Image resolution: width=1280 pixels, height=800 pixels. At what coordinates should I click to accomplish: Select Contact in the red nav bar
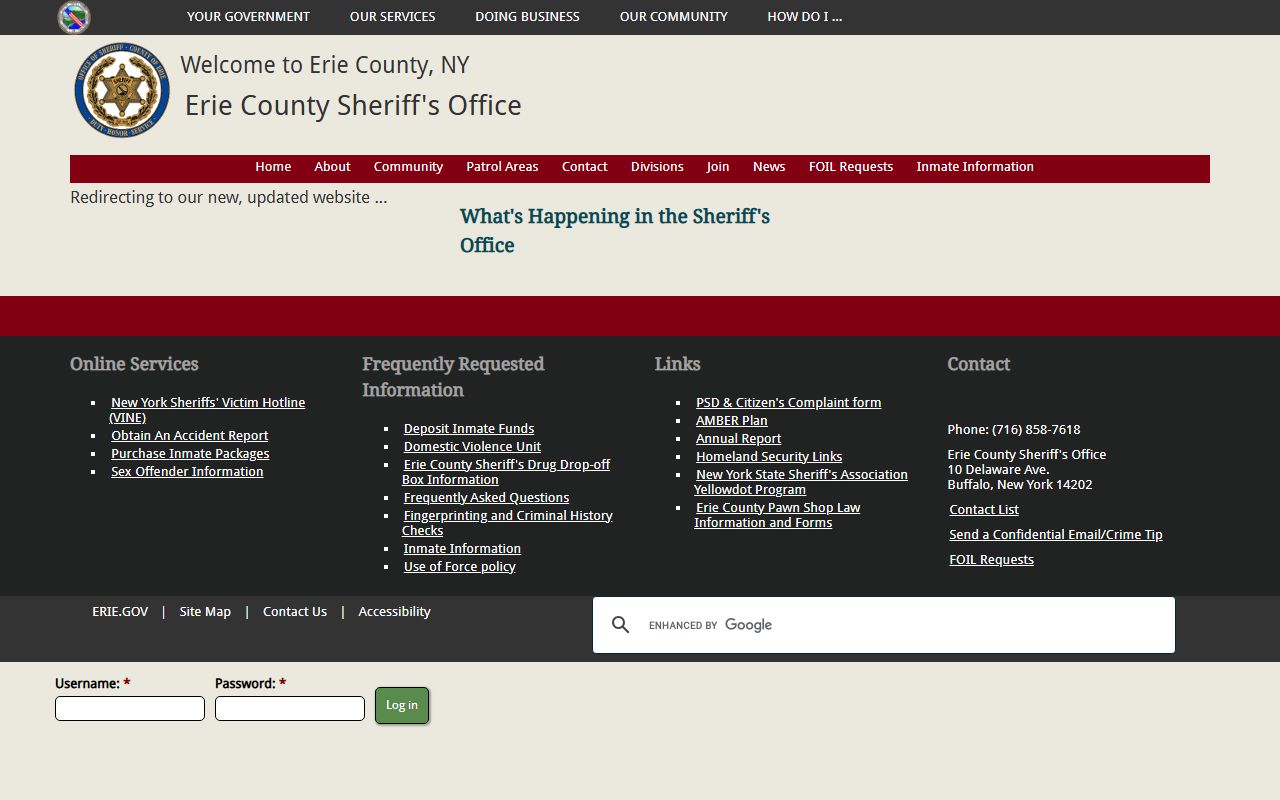click(584, 167)
